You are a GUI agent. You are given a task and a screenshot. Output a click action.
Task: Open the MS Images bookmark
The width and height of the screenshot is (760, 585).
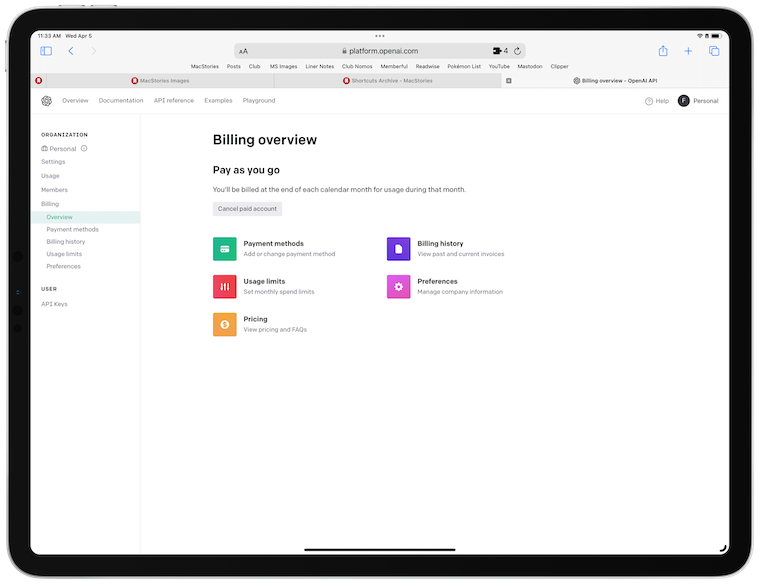pos(284,66)
